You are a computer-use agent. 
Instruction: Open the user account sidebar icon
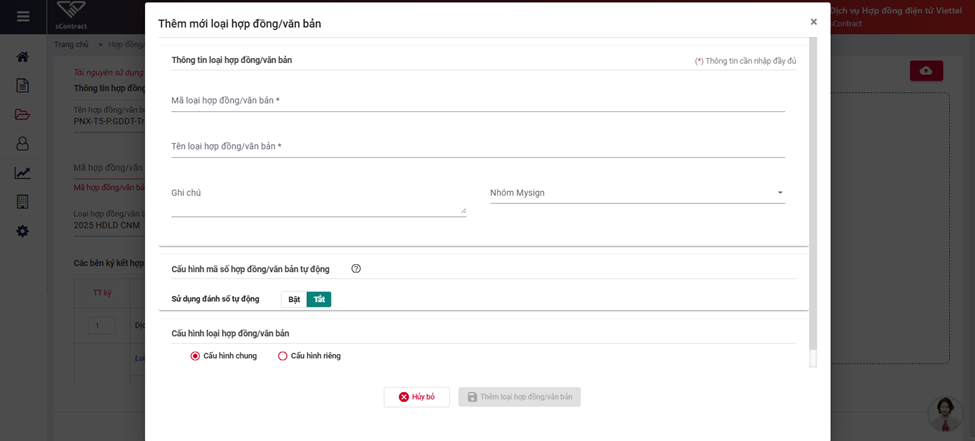point(22,144)
